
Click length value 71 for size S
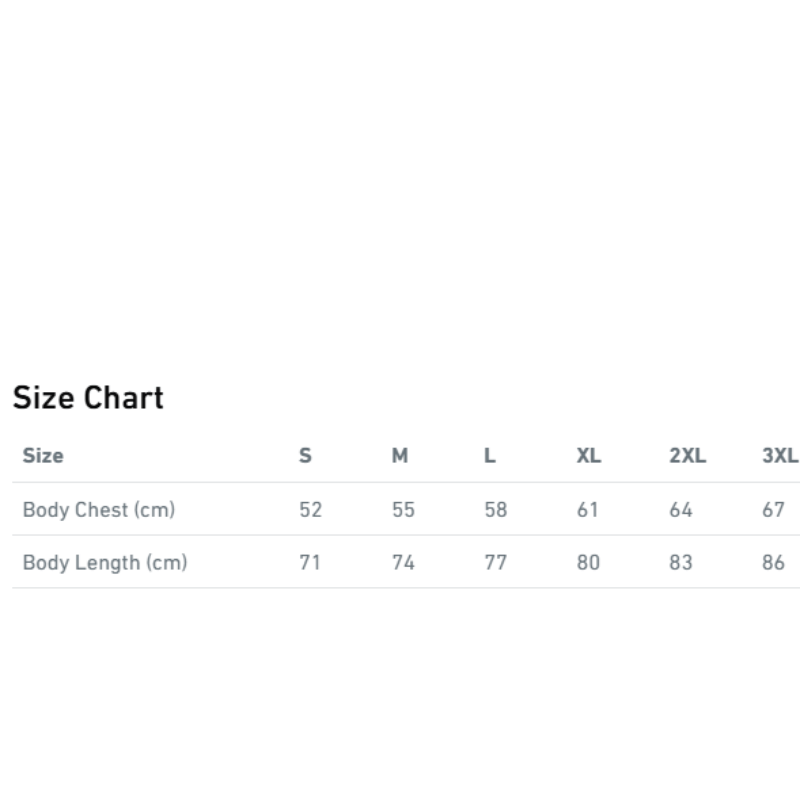pyautogui.click(x=310, y=562)
